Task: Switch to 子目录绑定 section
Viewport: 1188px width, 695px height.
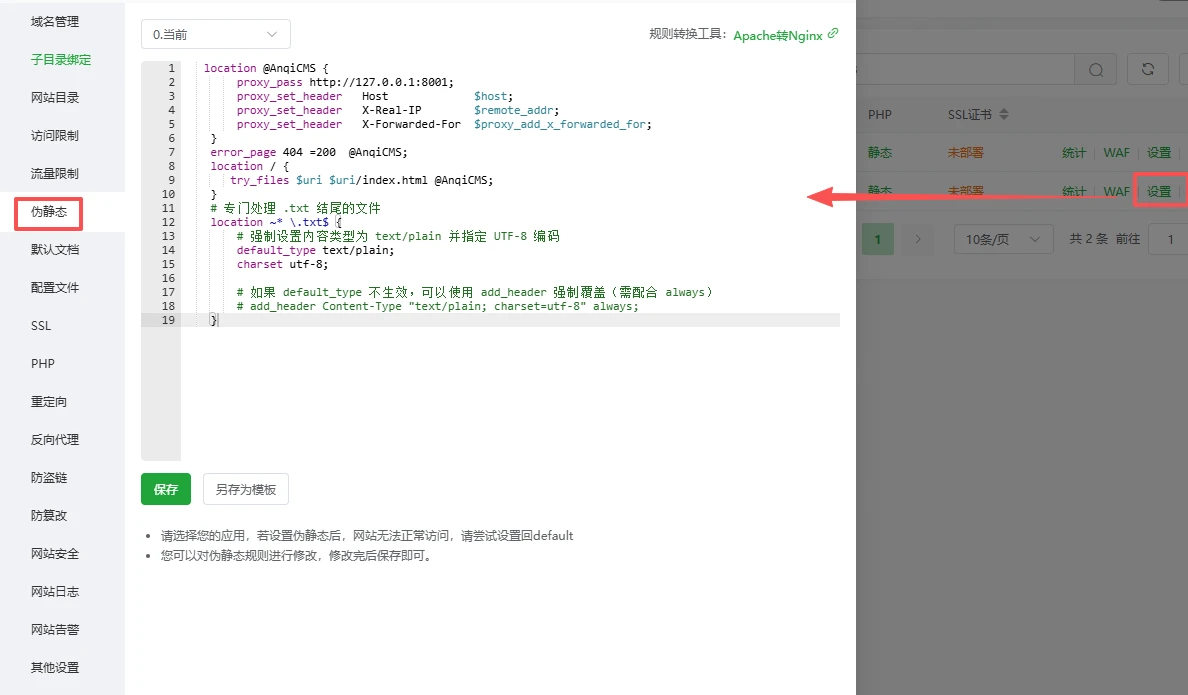Action: [x=61, y=60]
